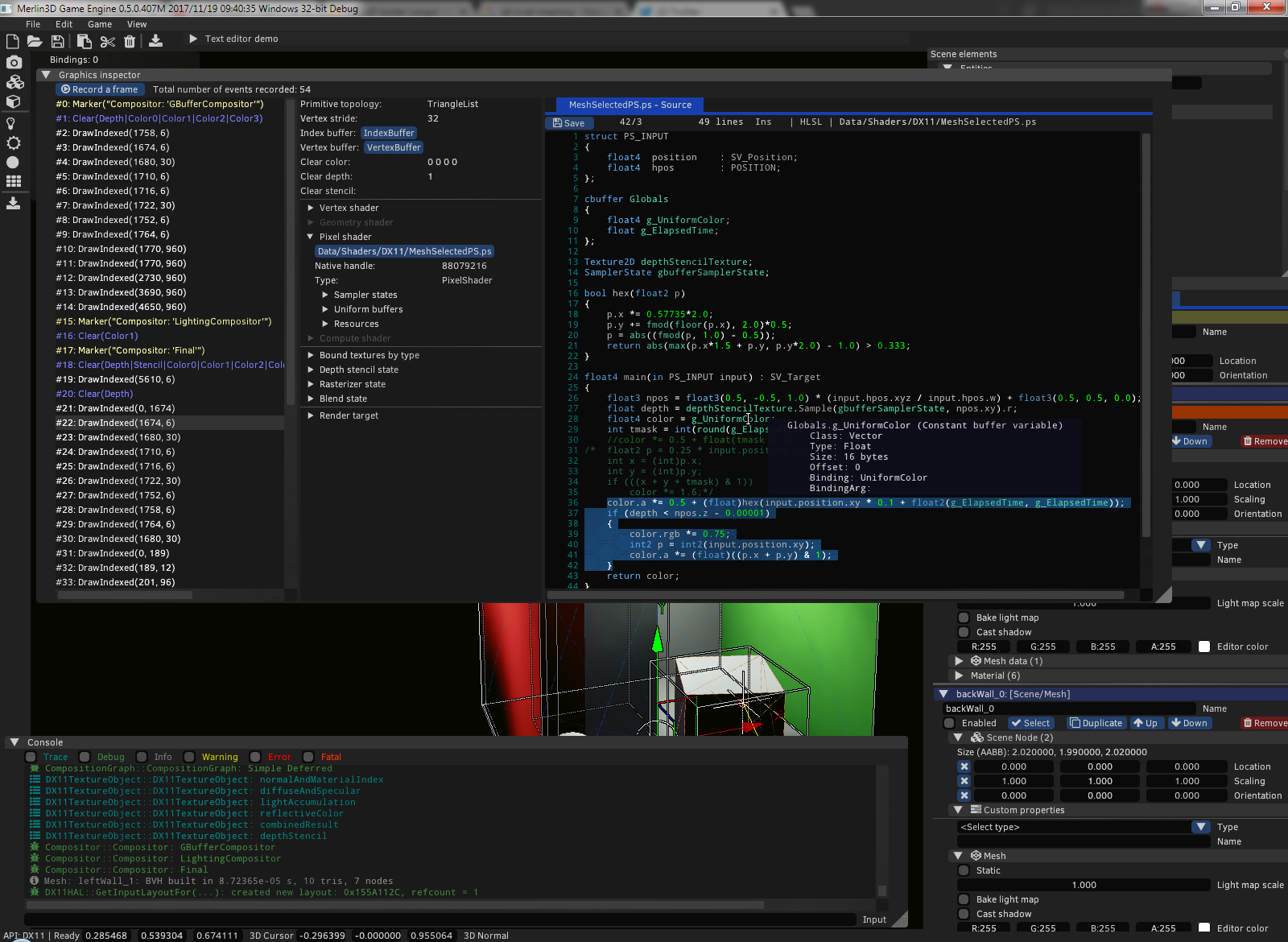This screenshot has height=942, width=1288.
Task: Toggle Cast shadow above Mesh data (1)
Action: pos(964,632)
